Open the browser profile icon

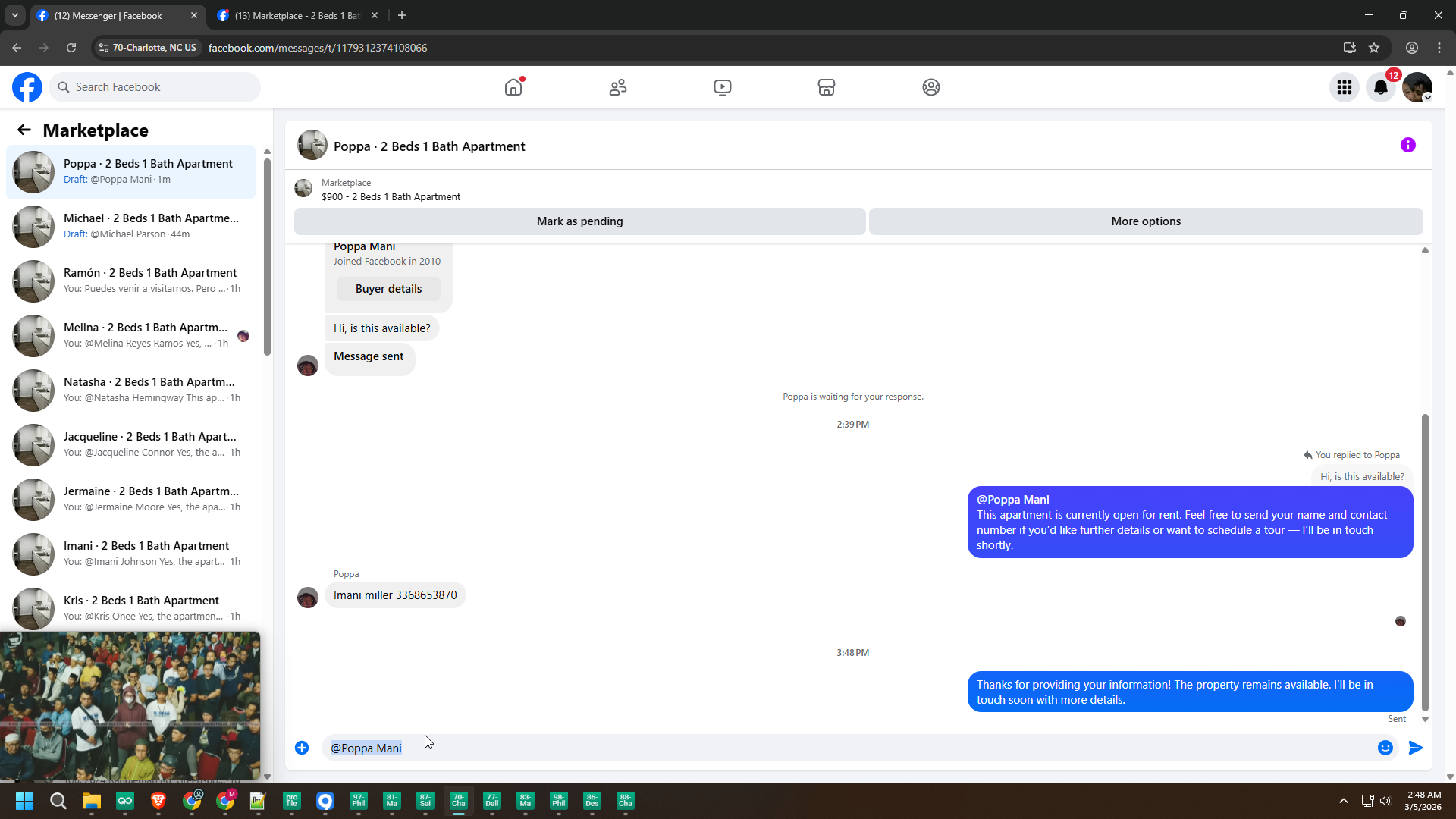[x=1412, y=48]
